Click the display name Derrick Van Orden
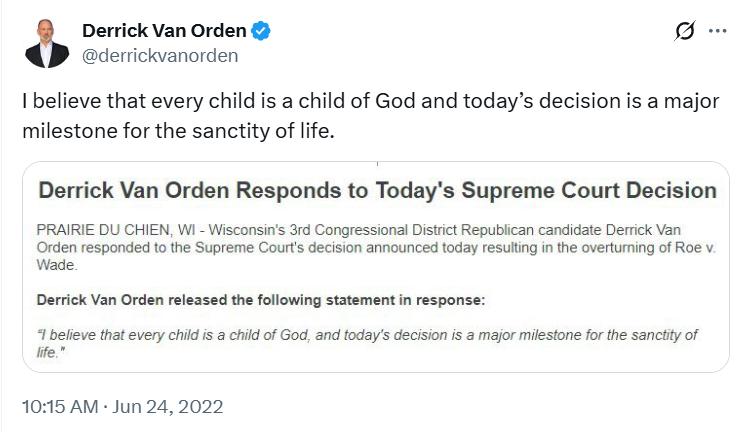Screen dimensions: 750x432 pos(164,31)
